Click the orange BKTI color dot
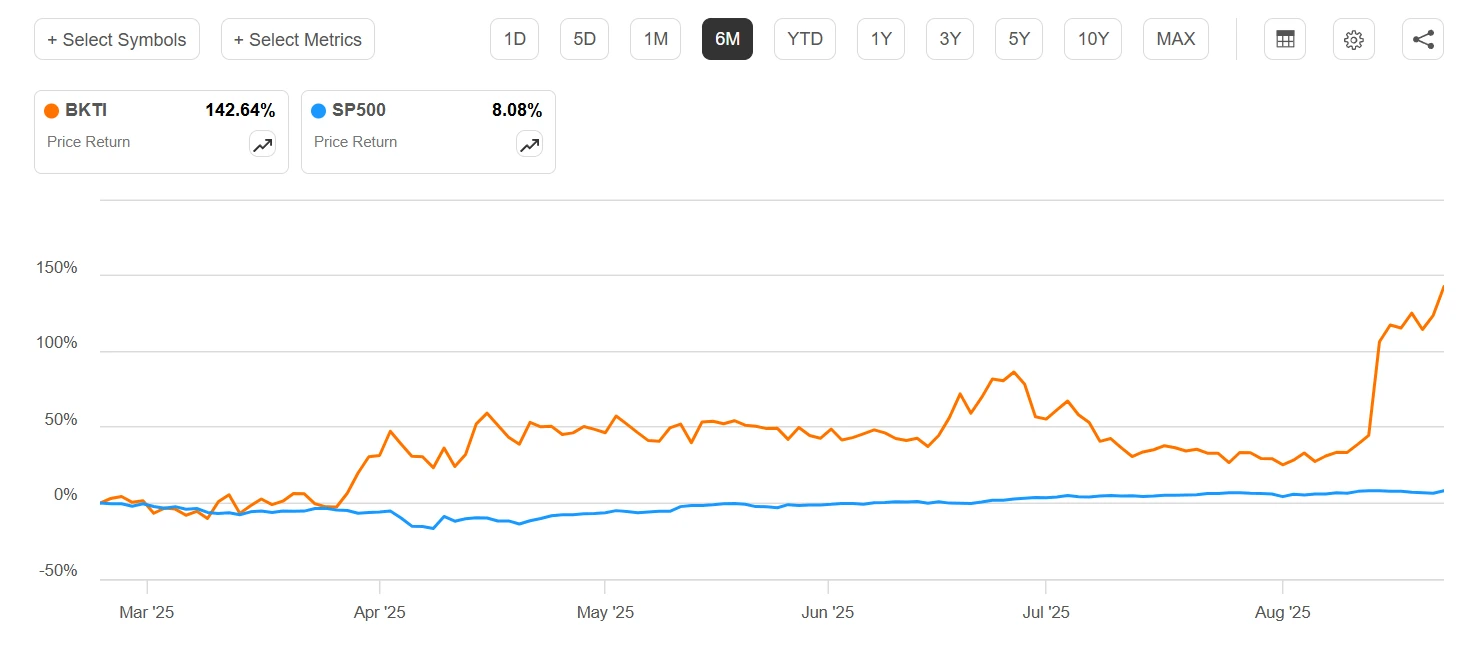 [x=52, y=111]
